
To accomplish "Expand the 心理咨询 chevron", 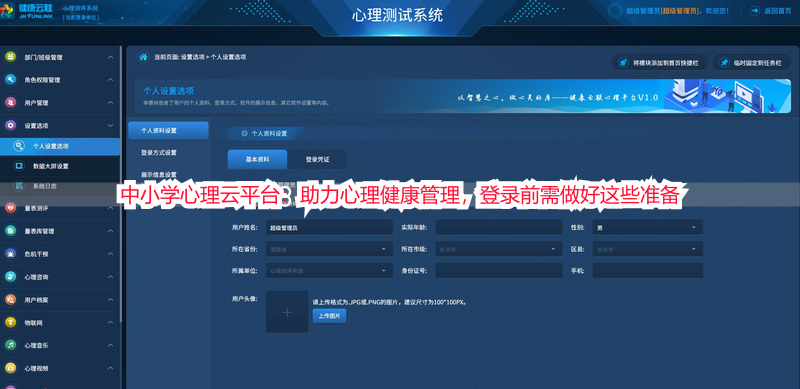I will coord(110,277).
